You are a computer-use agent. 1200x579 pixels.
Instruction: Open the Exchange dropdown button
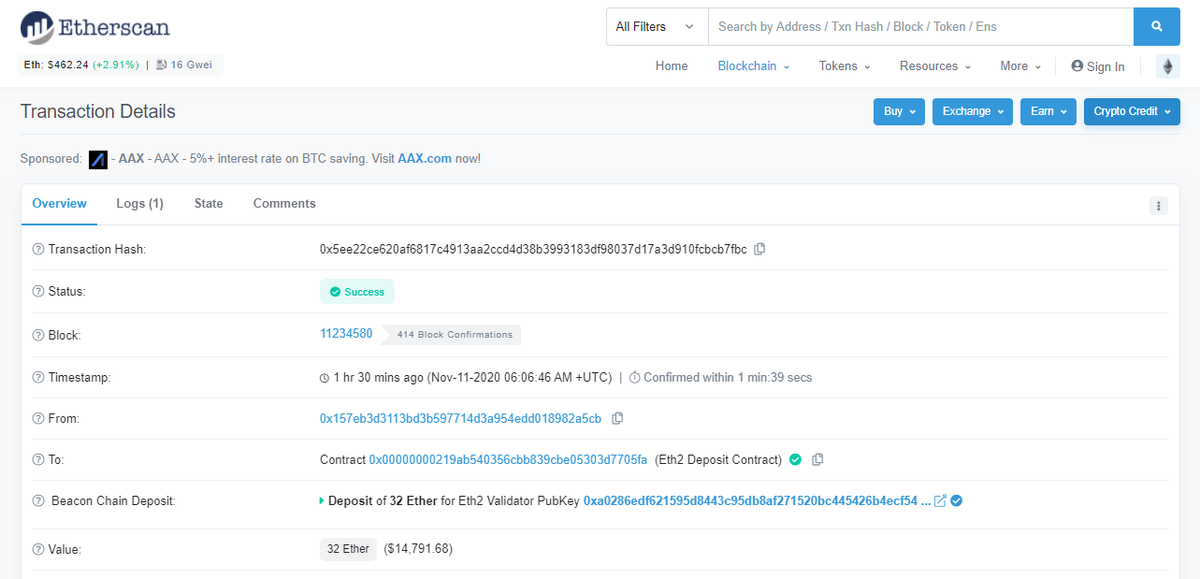973,111
